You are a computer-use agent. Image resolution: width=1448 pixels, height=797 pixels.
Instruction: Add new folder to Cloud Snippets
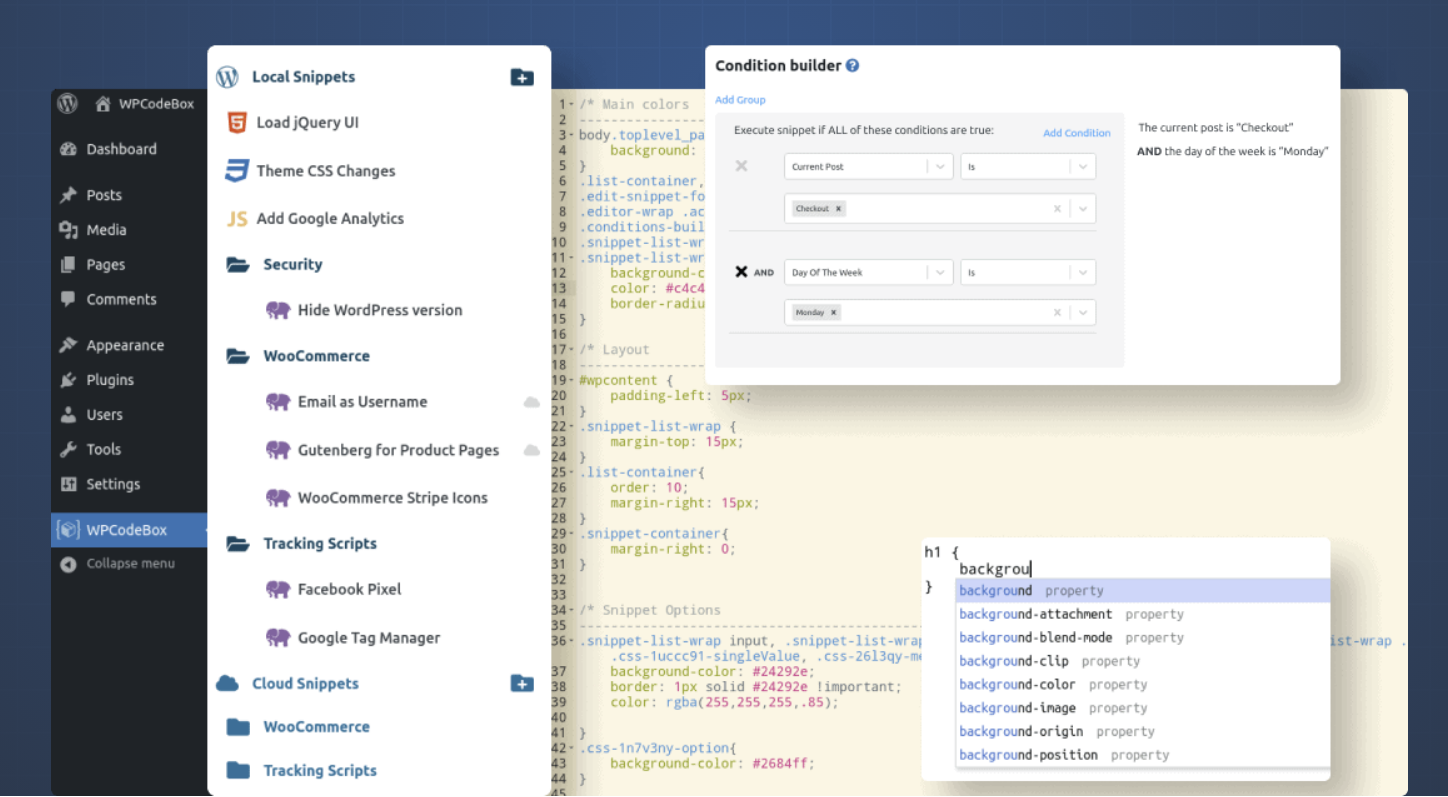(x=522, y=684)
